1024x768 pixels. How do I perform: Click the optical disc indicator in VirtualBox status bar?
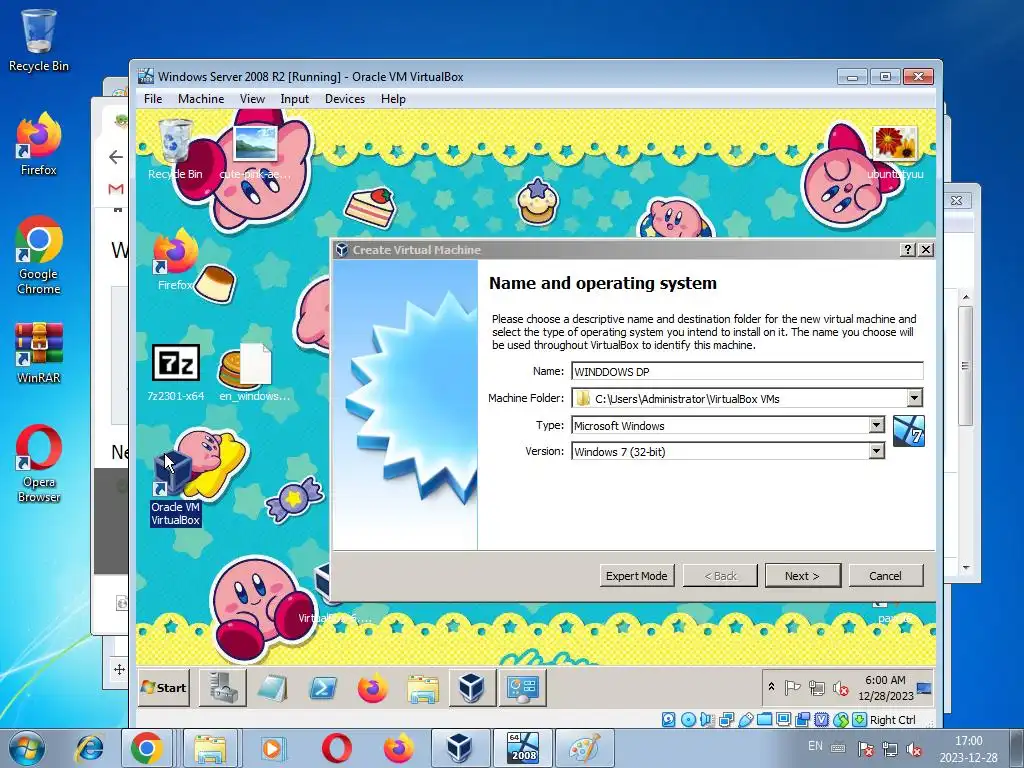coord(688,720)
